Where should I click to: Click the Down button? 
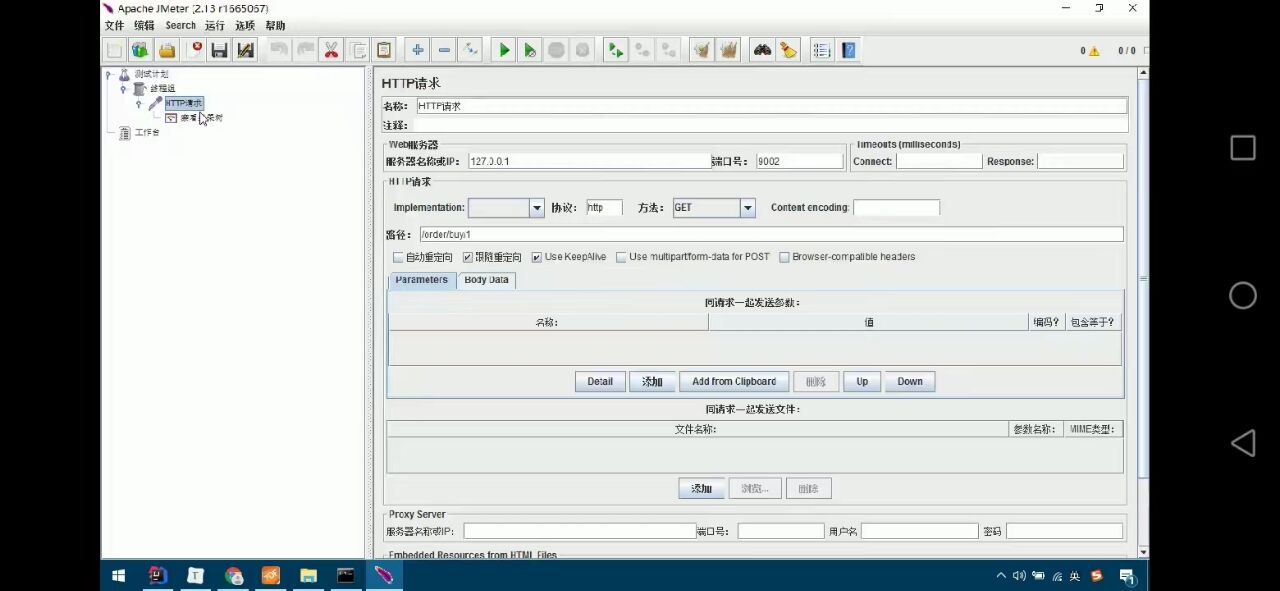pyautogui.click(x=910, y=382)
